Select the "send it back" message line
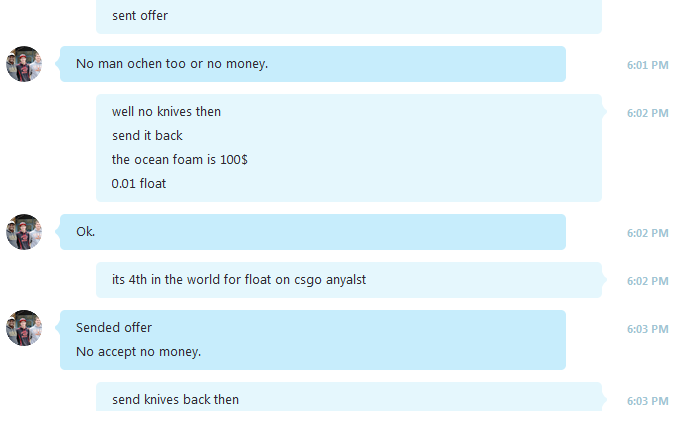 pos(147,136)
